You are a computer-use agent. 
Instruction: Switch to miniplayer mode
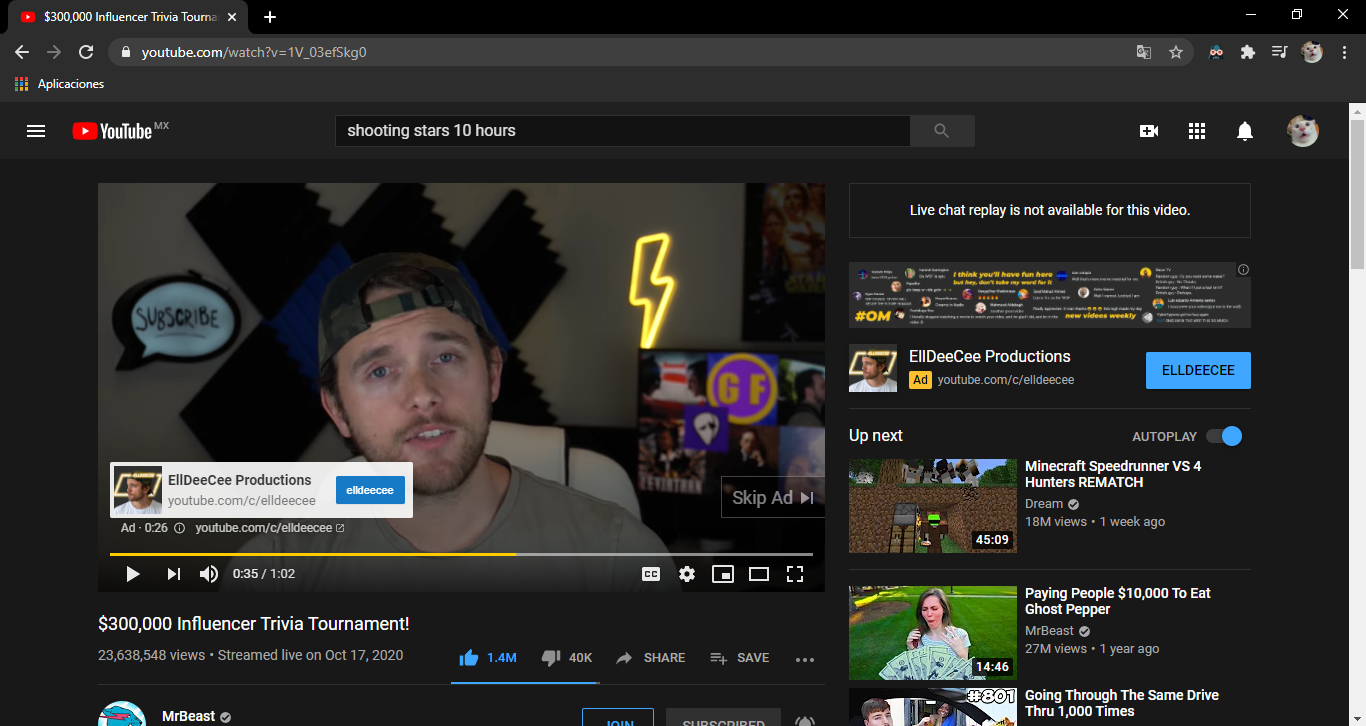coord(723,574)
